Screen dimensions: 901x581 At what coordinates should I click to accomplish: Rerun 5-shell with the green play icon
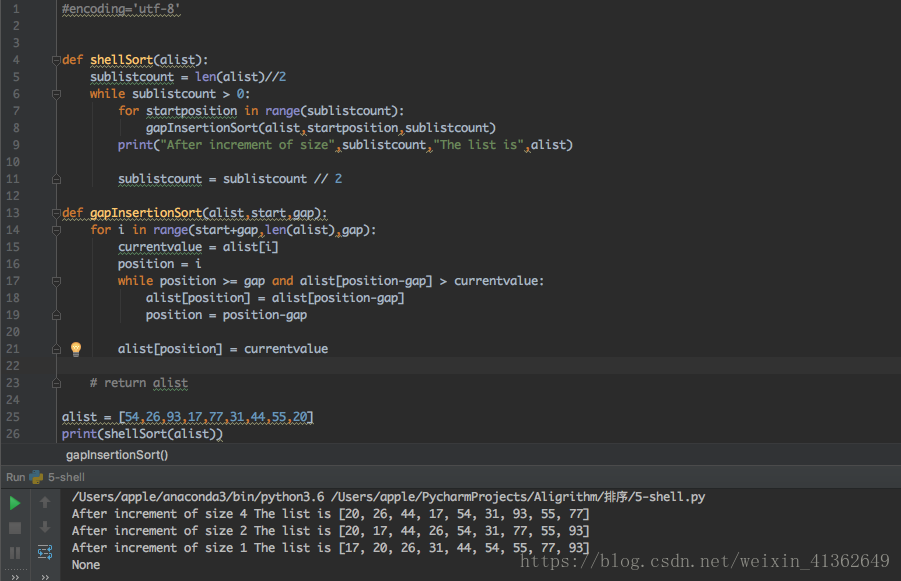[16, 503]
